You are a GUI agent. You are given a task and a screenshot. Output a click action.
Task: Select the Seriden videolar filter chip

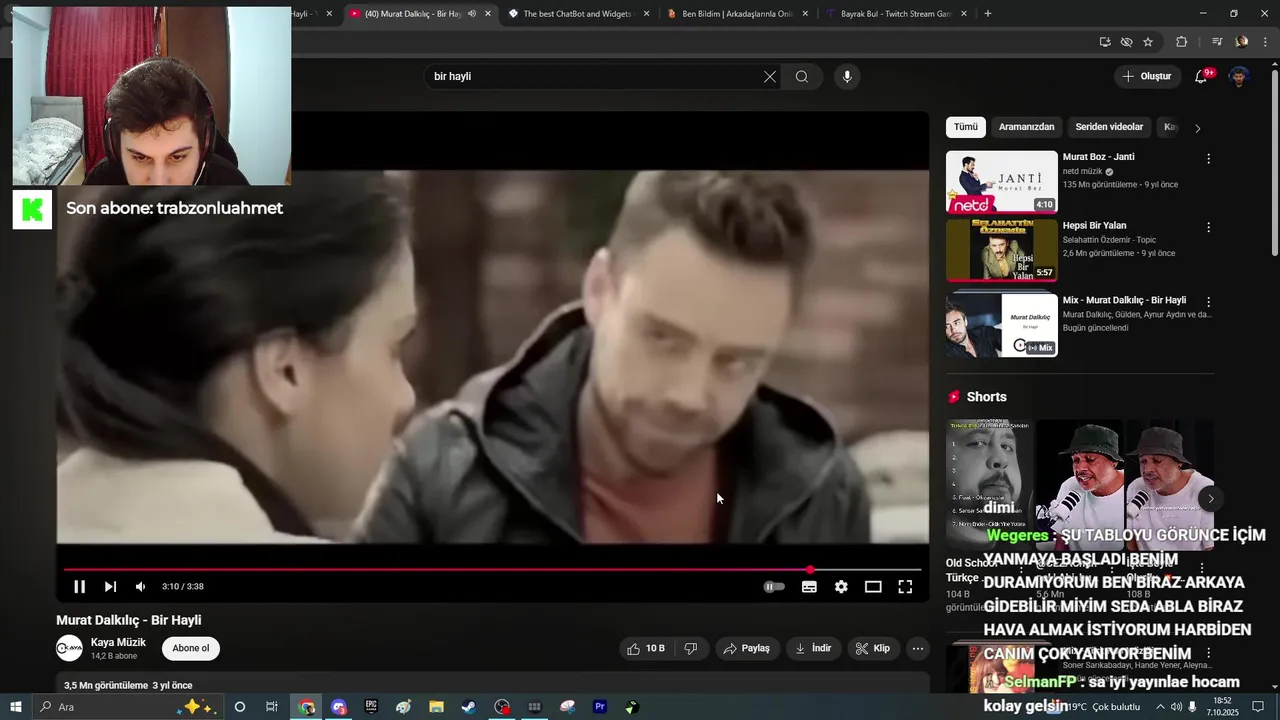click(x=1109, y=127)
